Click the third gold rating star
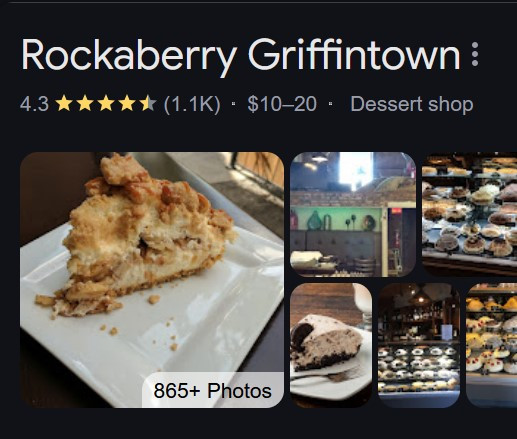 pyautogui.click(x=106, y=103)
